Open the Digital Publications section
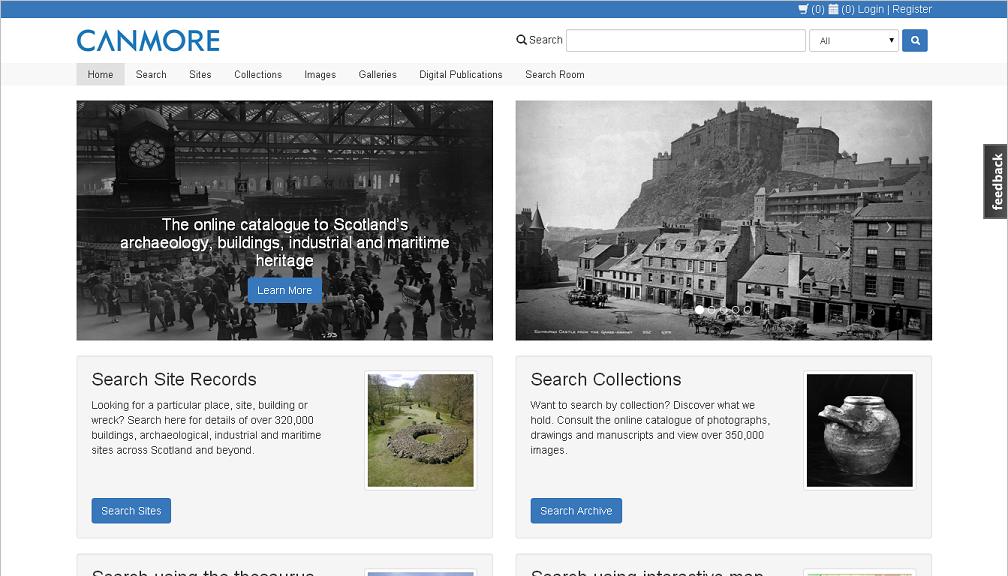The image size is (1008, 576). click(x=460, y=74)
